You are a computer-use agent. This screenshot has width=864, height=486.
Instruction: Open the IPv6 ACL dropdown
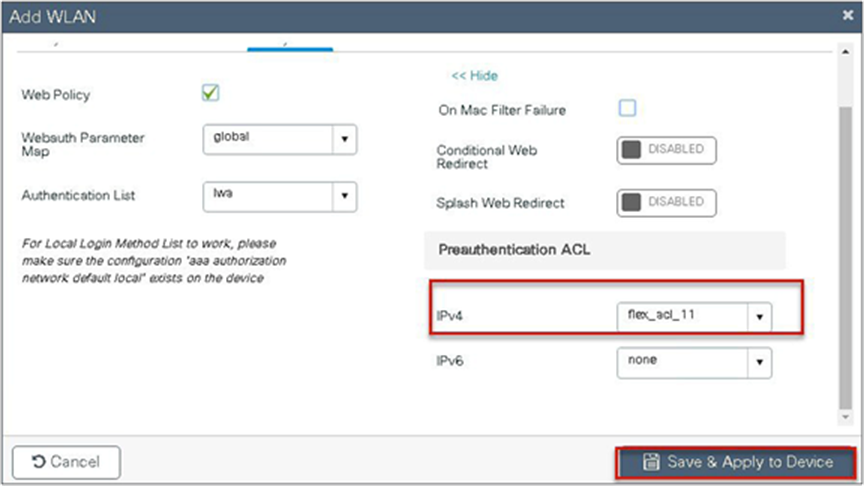pyautogui.click(x=759, y=361)
